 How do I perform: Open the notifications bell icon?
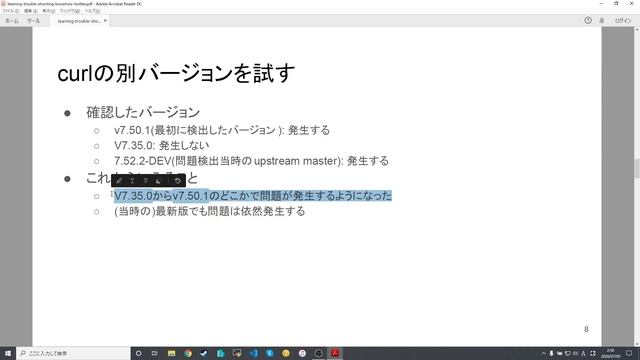[x=602, y=20]
